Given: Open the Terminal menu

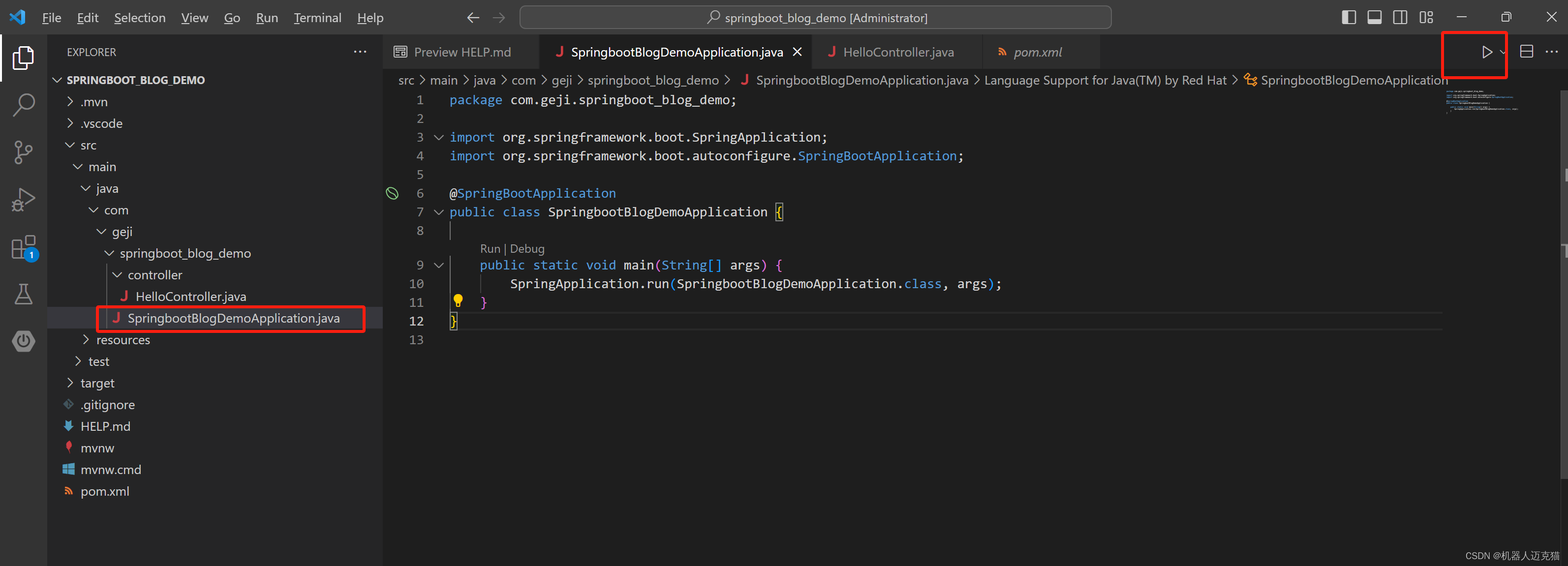Looking at the screenshot, I should click(x=317, y=18).
